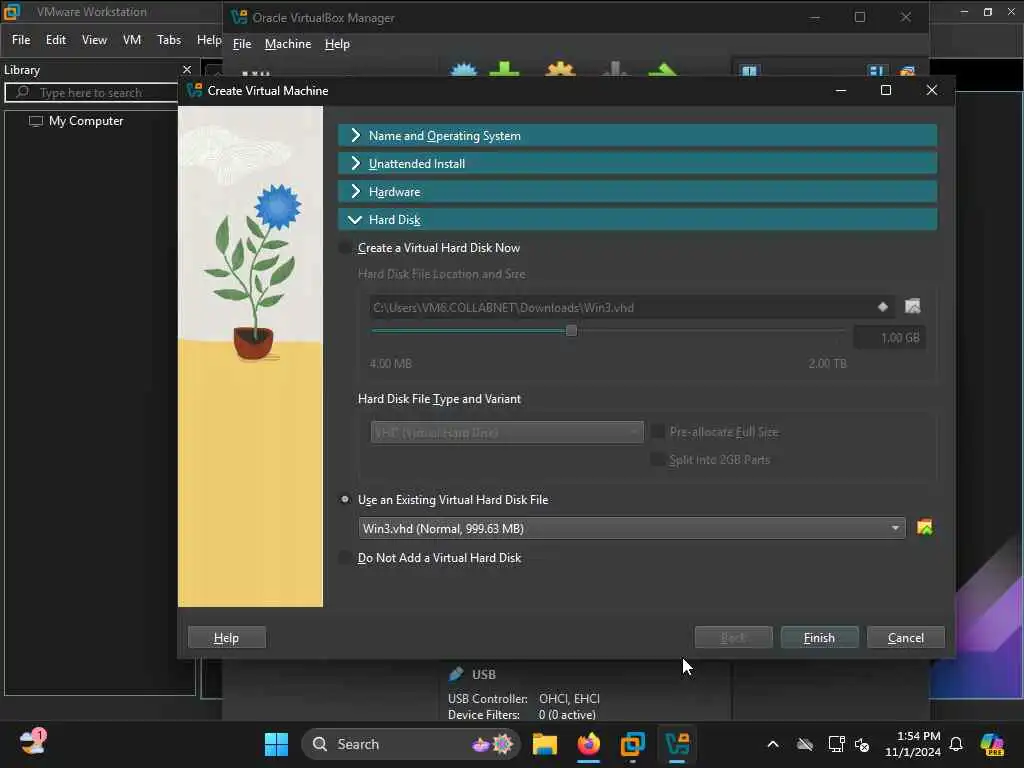
Task: Open VirtualBox Manager Help menu
Action: pos(337,44)
